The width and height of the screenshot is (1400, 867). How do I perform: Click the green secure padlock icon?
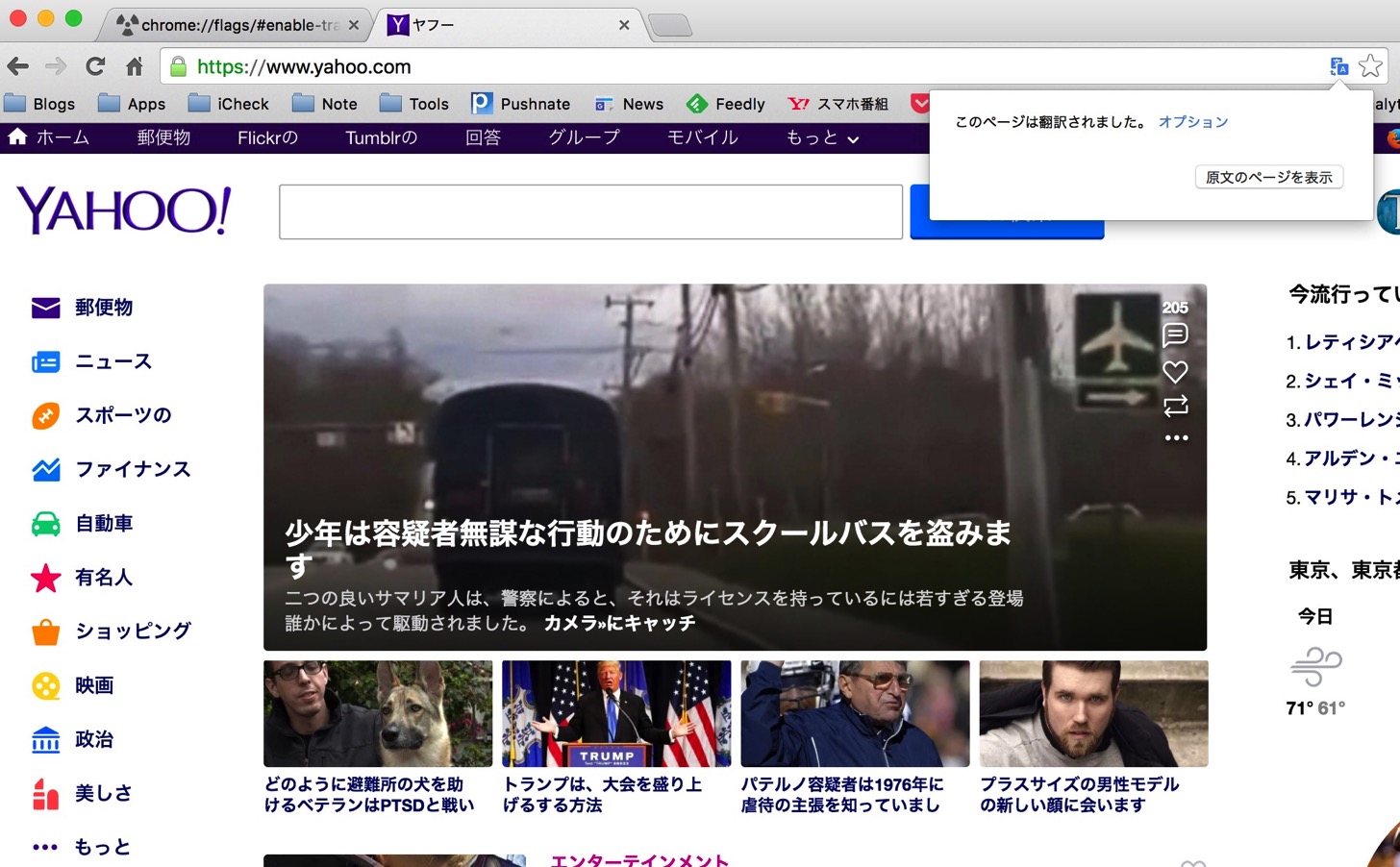[178, 66]
